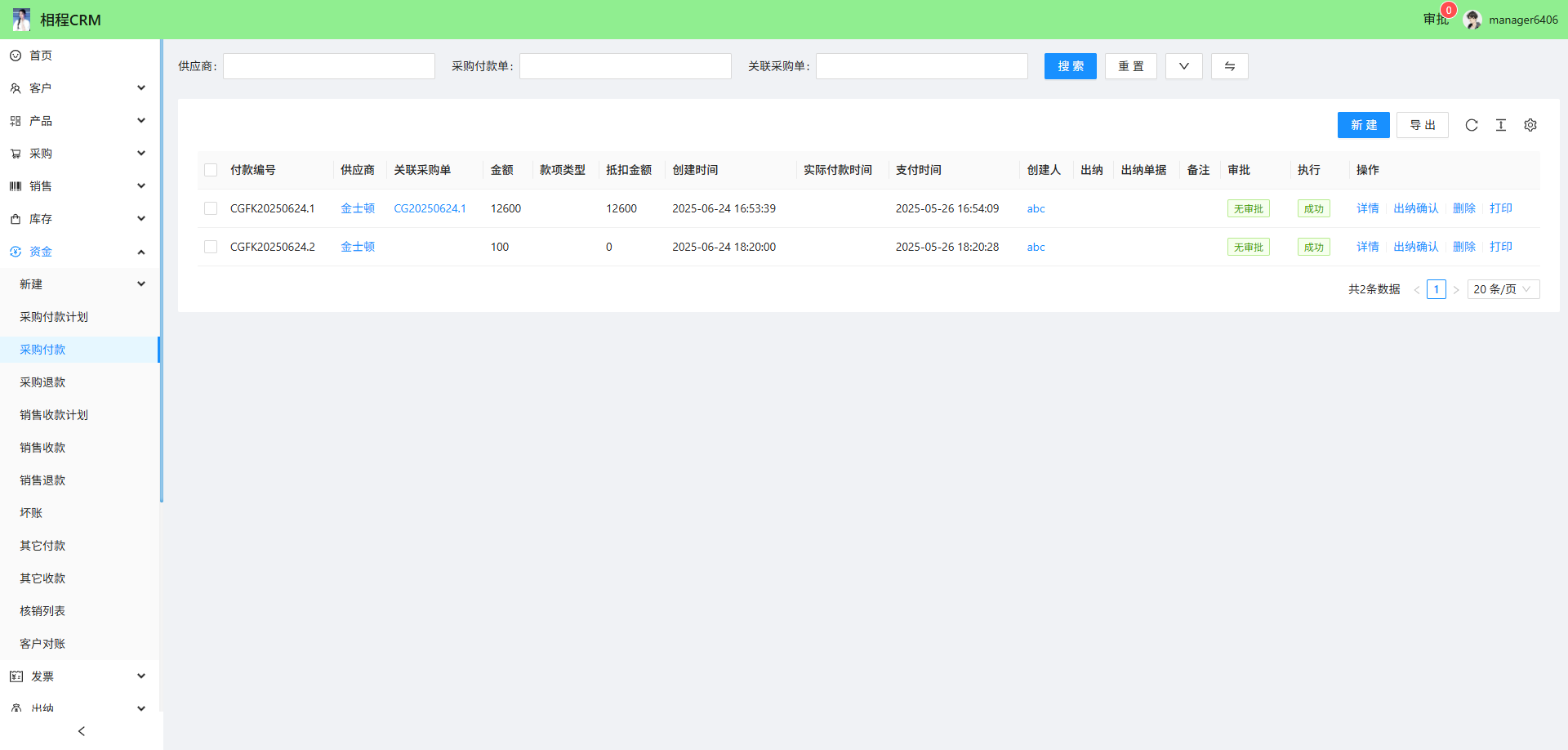
Task: Click the 相程CRM logo icon
Action: (x=22, y=20)
